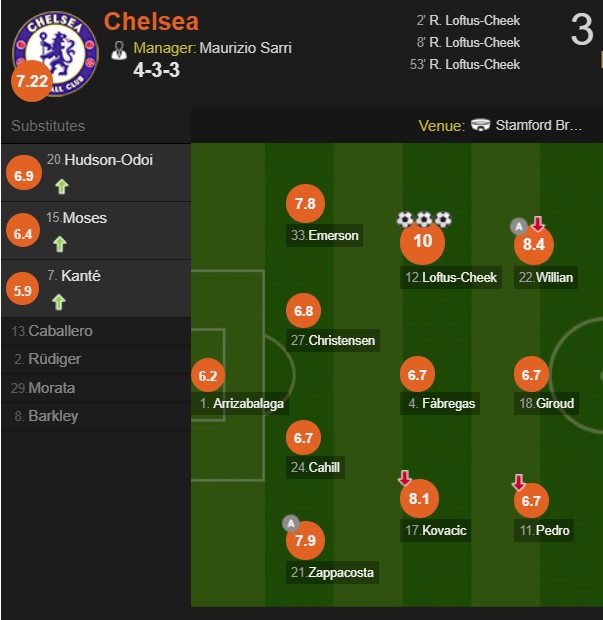Click the hat-trick footballs above Loftus-Cheek

(424, 219)
